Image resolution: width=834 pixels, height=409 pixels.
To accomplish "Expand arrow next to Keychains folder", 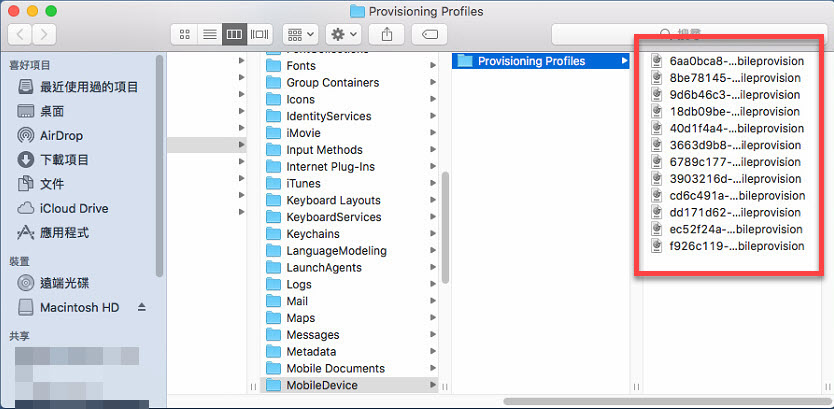I will [433, 234].
